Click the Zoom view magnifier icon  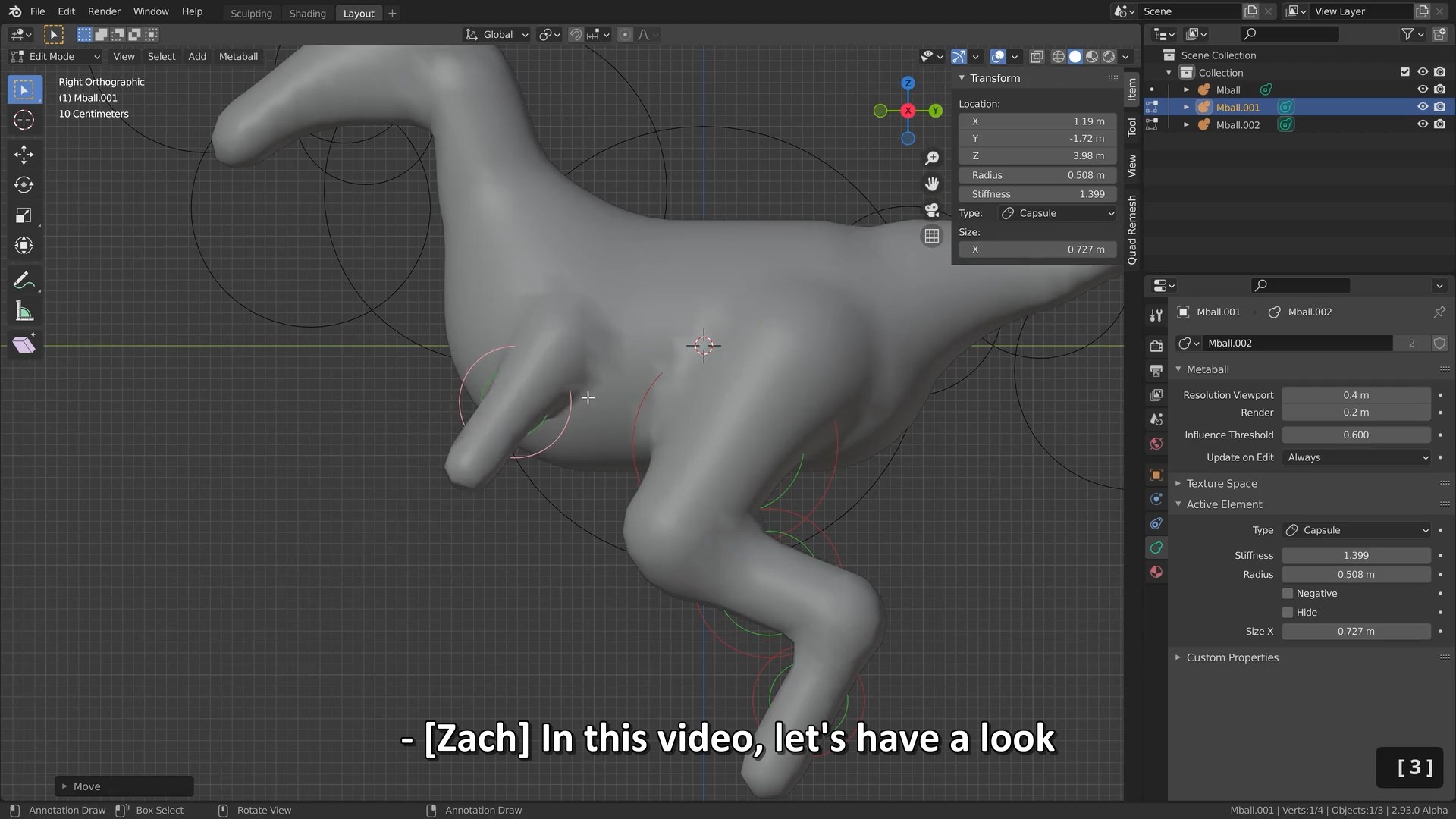click(932, 158)
